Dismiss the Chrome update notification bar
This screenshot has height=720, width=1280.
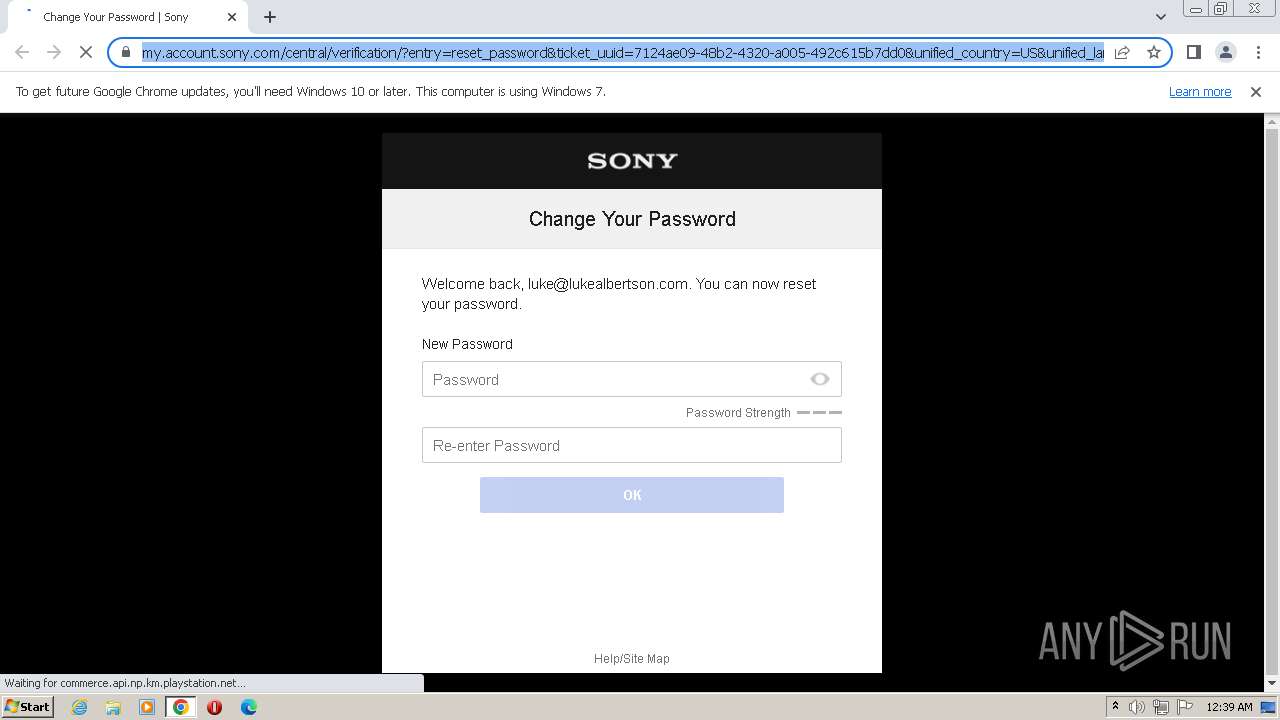(1256, 91)
